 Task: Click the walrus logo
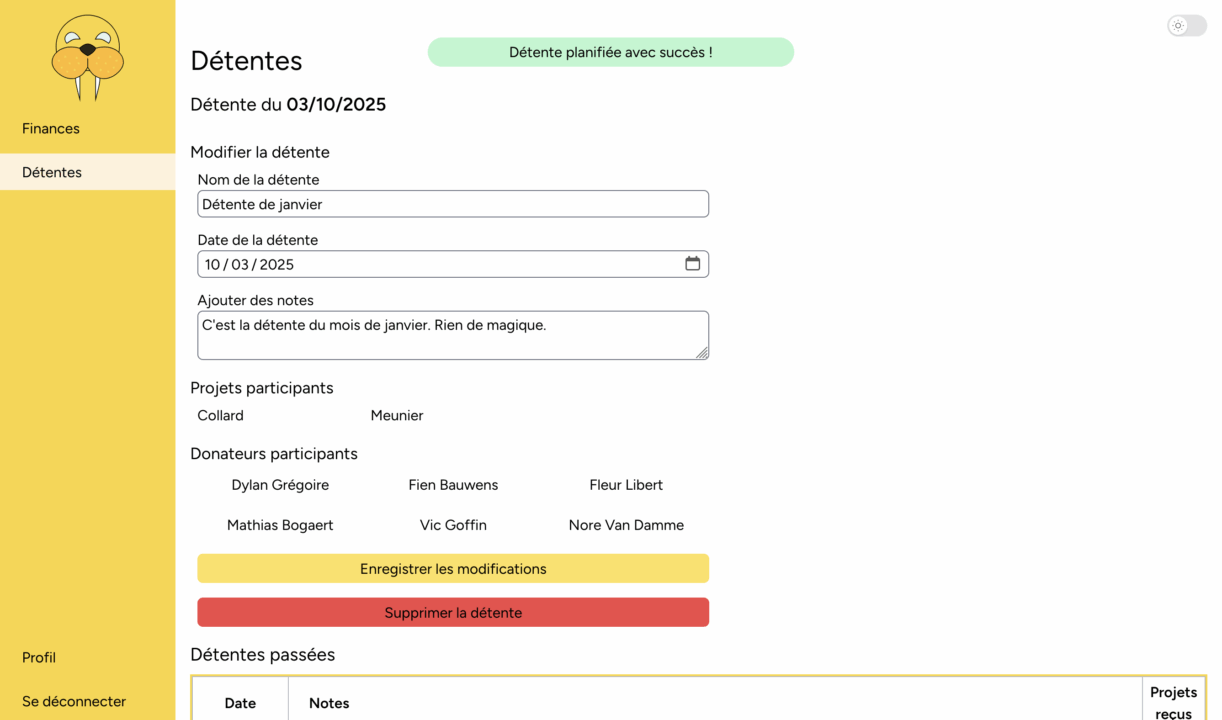[88, 57]
